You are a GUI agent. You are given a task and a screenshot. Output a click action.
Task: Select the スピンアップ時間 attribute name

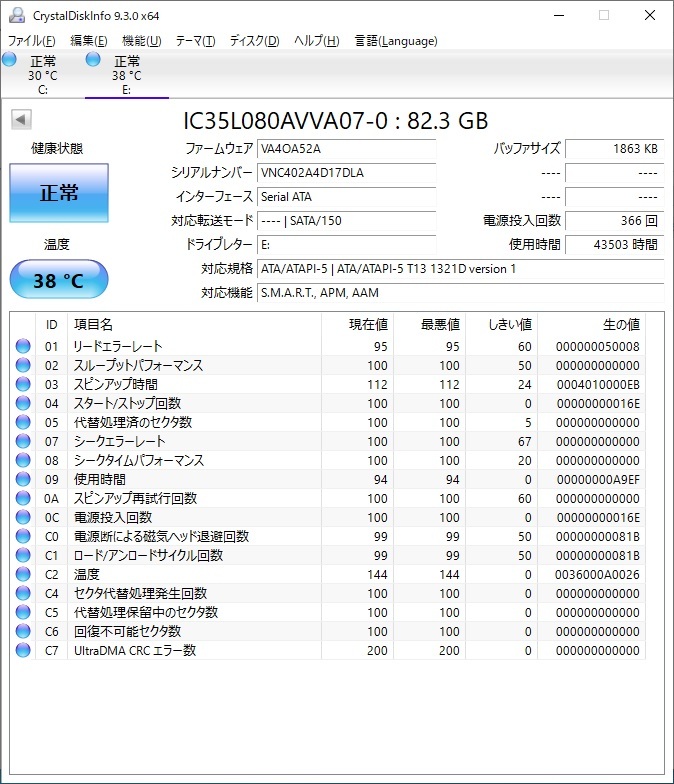(116, 384)
